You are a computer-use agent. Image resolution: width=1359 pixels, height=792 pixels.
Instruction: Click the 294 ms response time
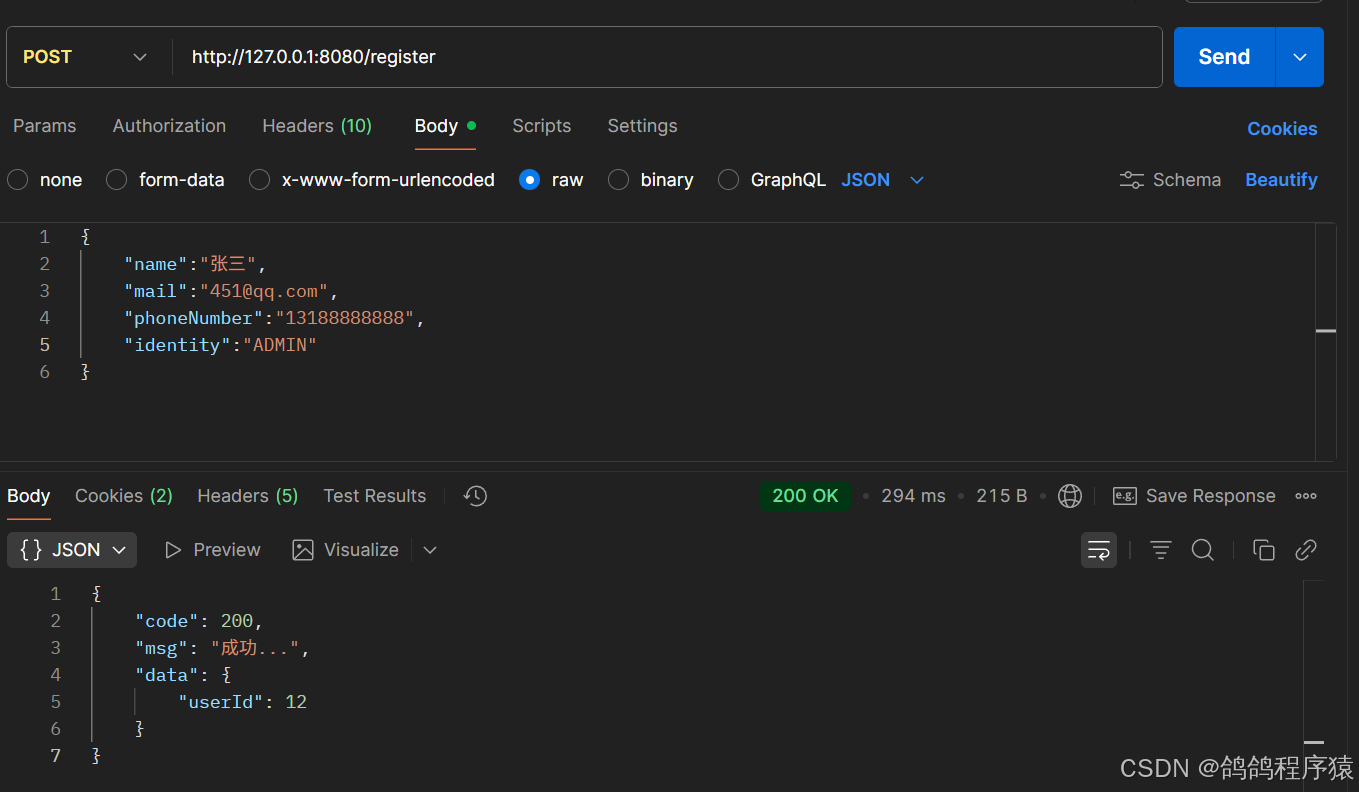[x=913, y=496]
